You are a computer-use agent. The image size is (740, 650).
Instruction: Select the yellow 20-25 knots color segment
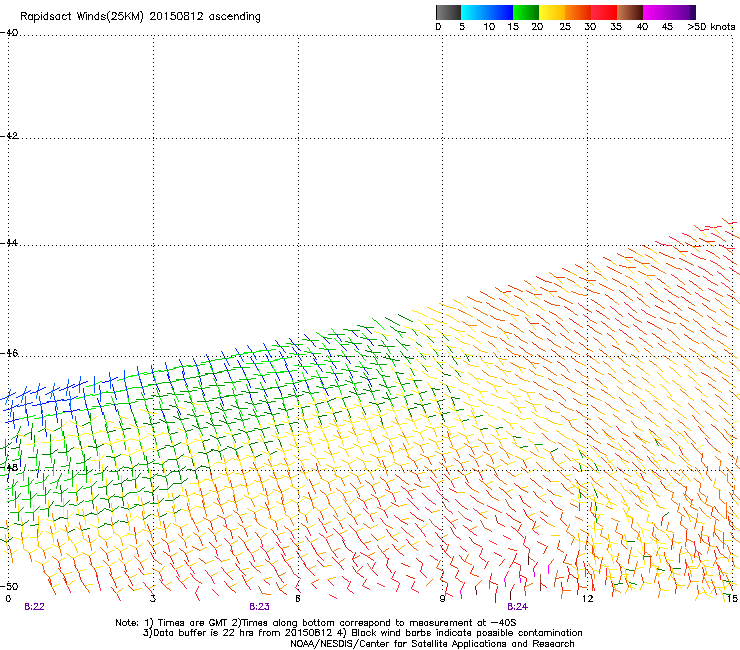coord(552,12)
